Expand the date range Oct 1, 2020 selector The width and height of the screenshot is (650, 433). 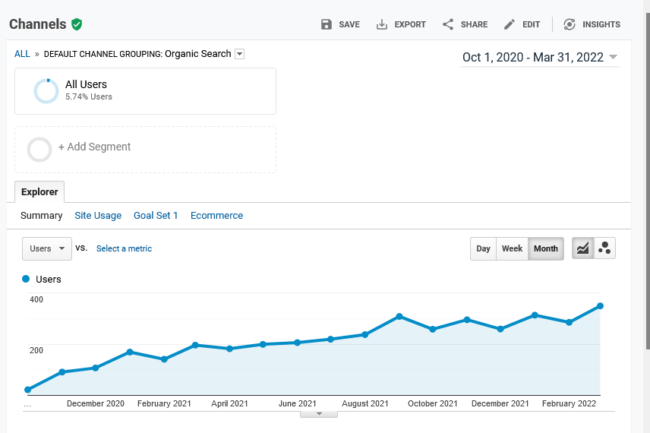(540, 57)
